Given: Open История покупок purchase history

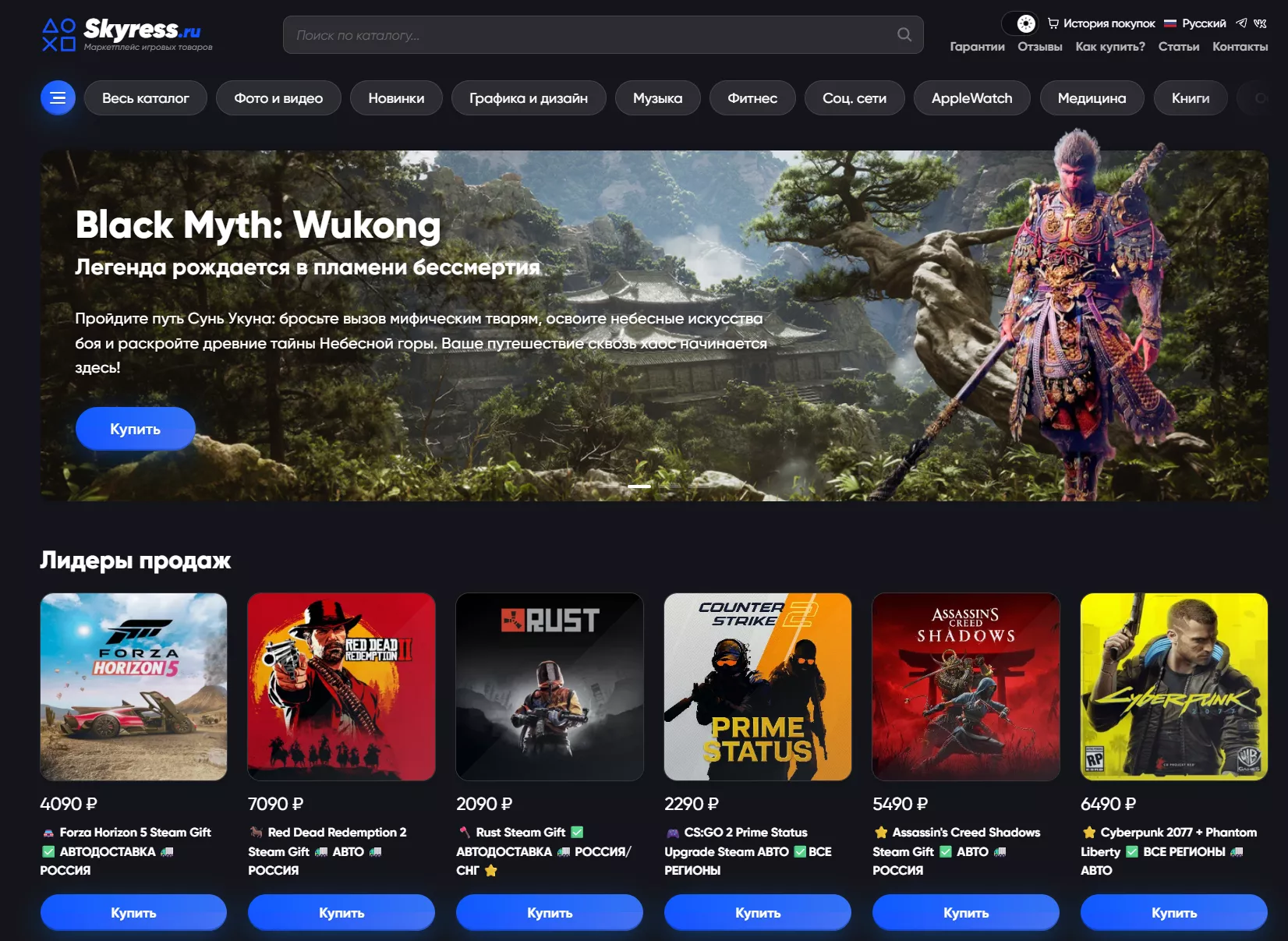Looking at the screenshot, I should (1101, 23).
